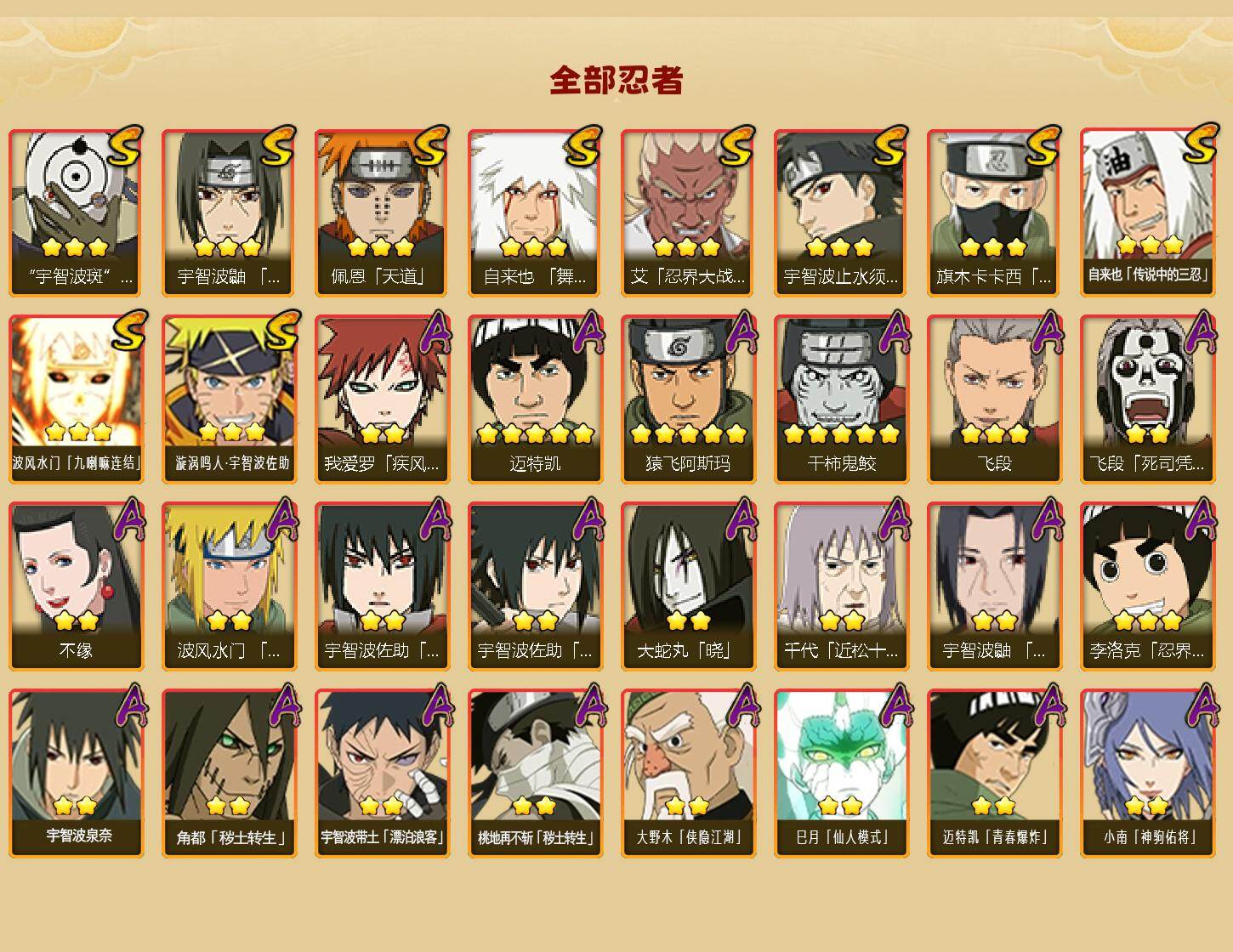The width and height of the screenshot is (1233, 952).
Task: Choose the 大野木「侠隐江湖」 card
Action: (688, 773)
